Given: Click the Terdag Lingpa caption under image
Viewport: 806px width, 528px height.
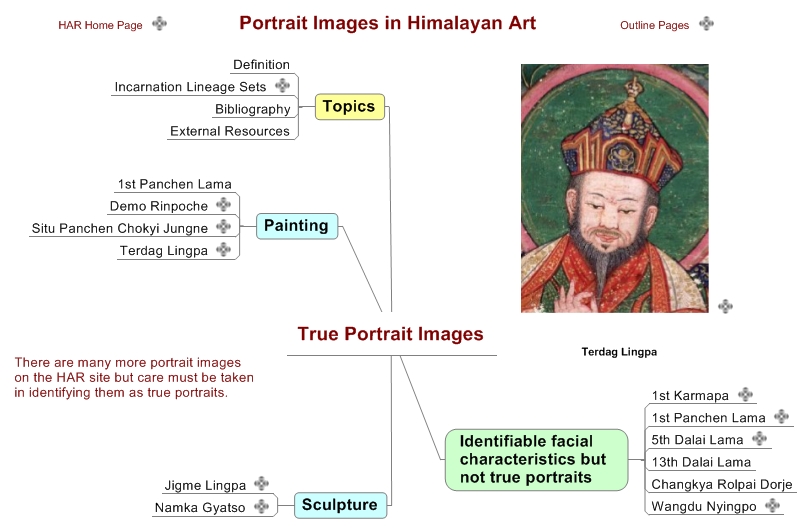Looking at the screenshot, I should coord(619,352).
